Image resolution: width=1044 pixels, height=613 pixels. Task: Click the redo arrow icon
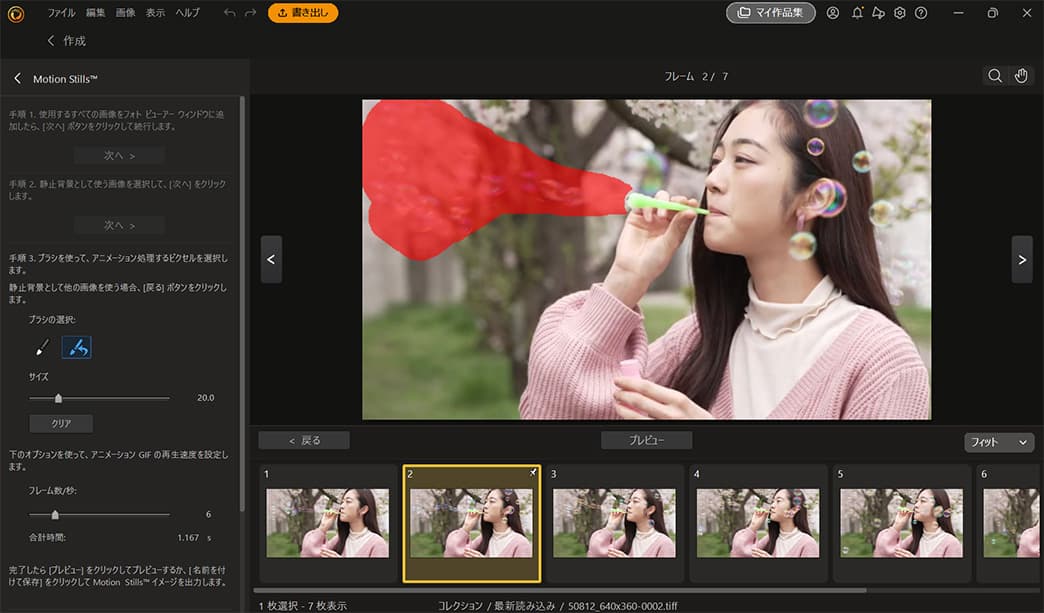[250, 13]
